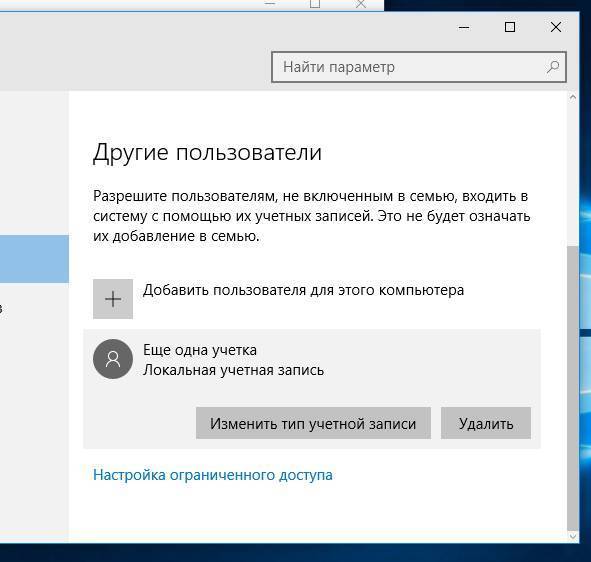Open "Настройка ограниченного доступа" link
This screenshot has width=591, height=562.
click(213, 475)
